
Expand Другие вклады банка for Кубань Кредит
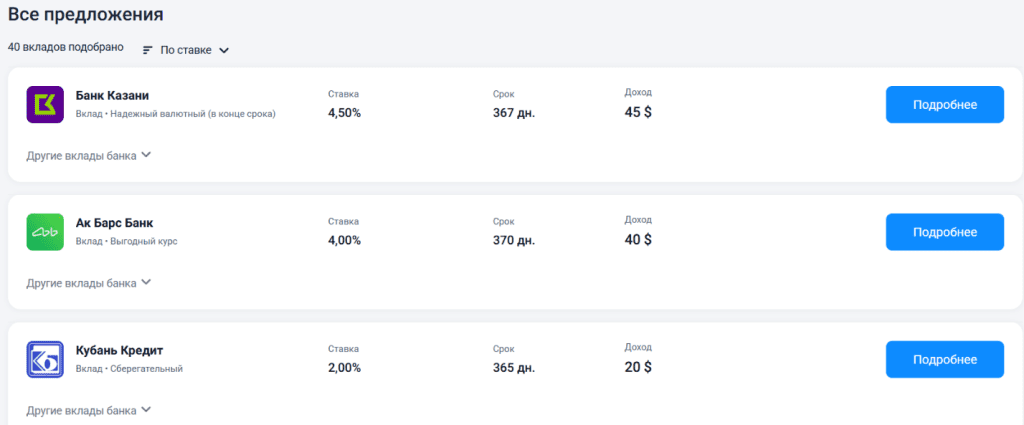pyautogui.click(x=88, y=409)
